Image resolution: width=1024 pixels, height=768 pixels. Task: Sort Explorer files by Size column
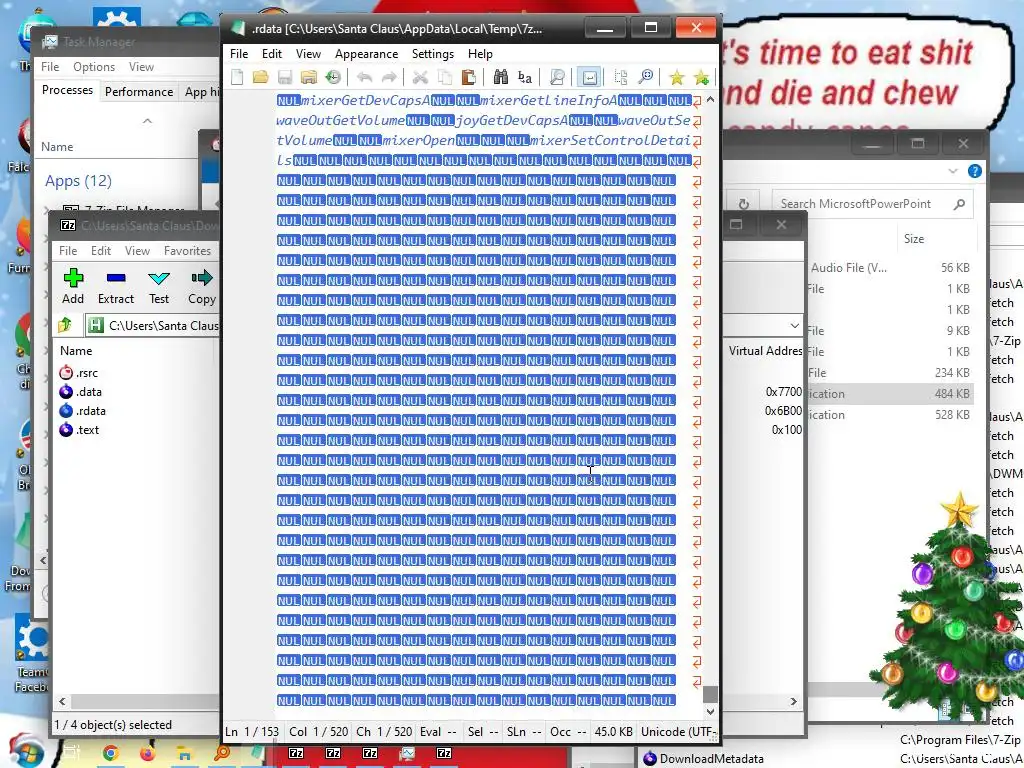pyautogui.click(x=914, y=239)
